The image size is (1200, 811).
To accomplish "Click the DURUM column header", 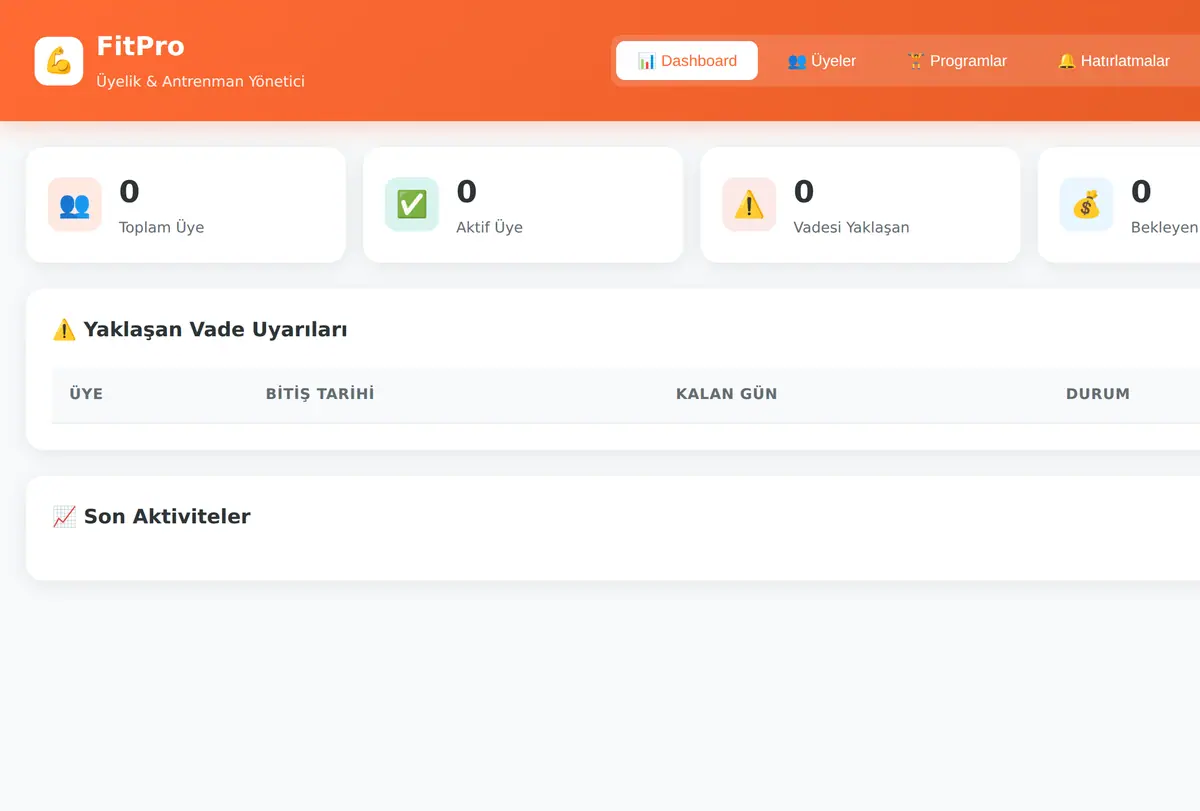I will click(x=1098, y=394).
